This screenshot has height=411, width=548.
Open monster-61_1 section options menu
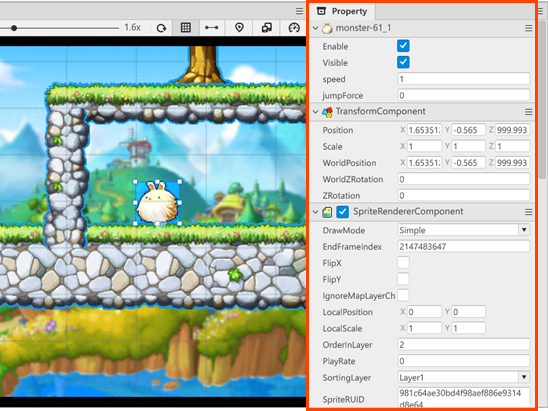click(528, 28)
